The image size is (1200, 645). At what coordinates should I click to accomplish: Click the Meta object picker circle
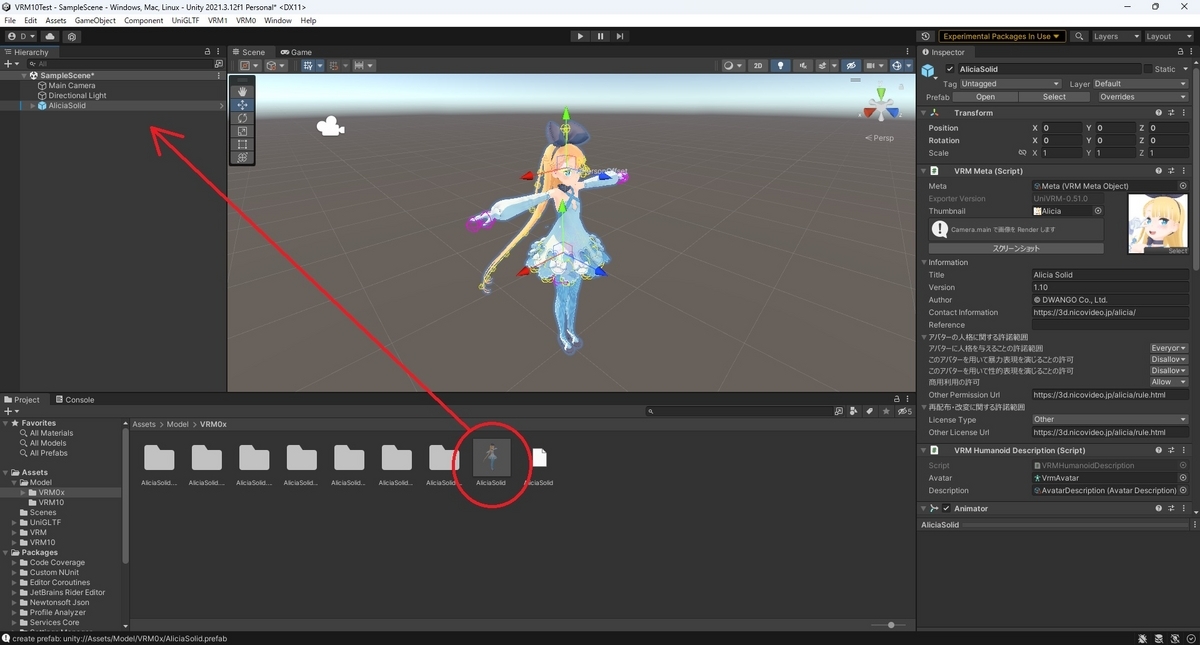click(1183, 186)
